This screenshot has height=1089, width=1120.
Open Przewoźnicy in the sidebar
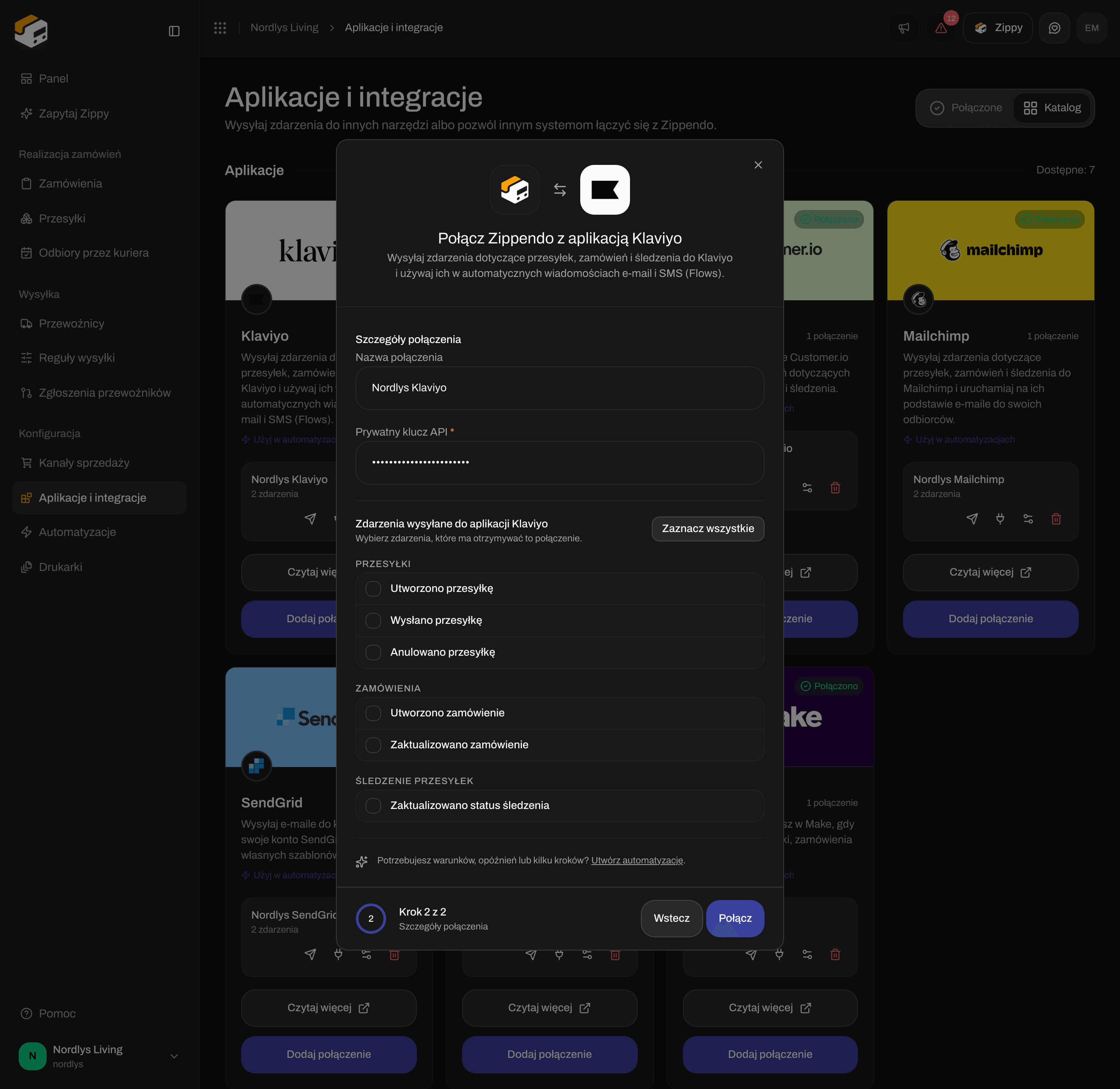[100, 323]
